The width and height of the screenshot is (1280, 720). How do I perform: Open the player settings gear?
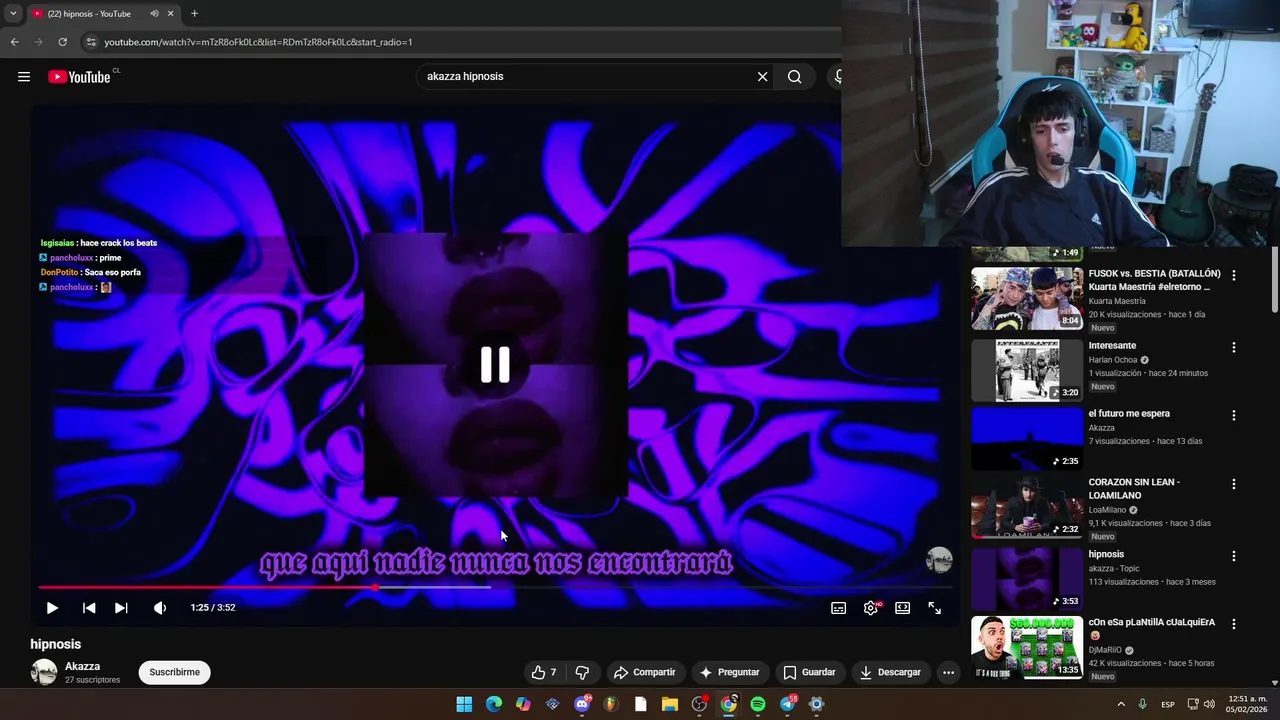tap(871, 608)
